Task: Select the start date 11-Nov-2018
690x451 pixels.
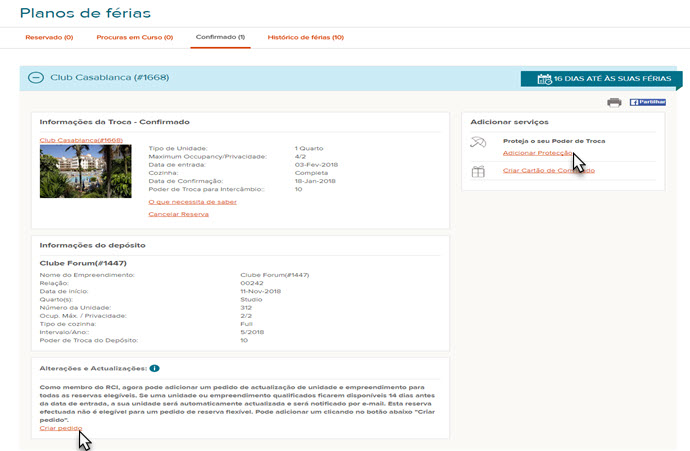Action: point(261,291)
